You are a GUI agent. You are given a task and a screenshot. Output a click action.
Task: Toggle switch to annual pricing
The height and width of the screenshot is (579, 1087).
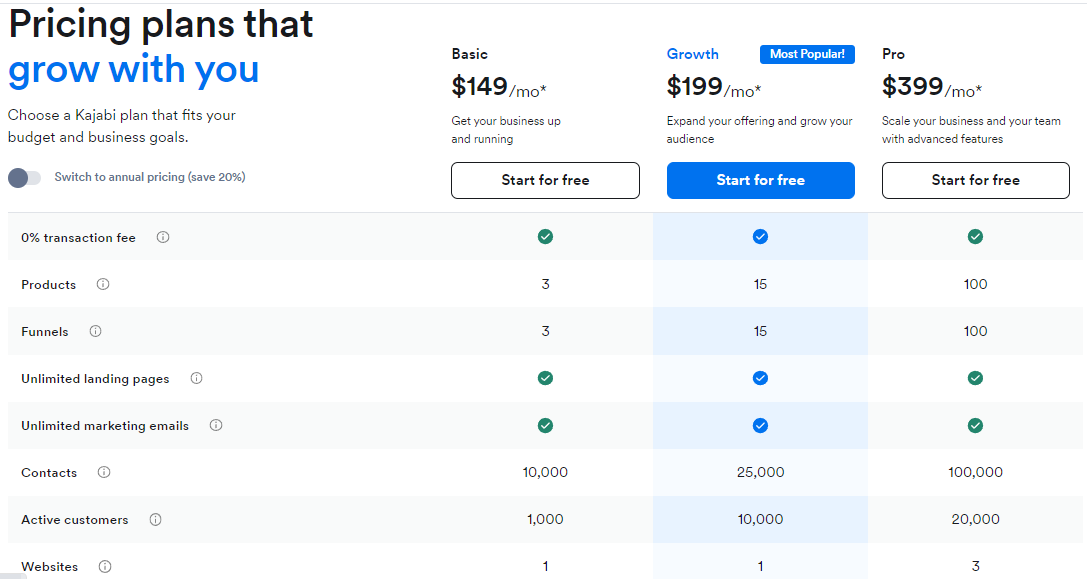coord(24,178)
